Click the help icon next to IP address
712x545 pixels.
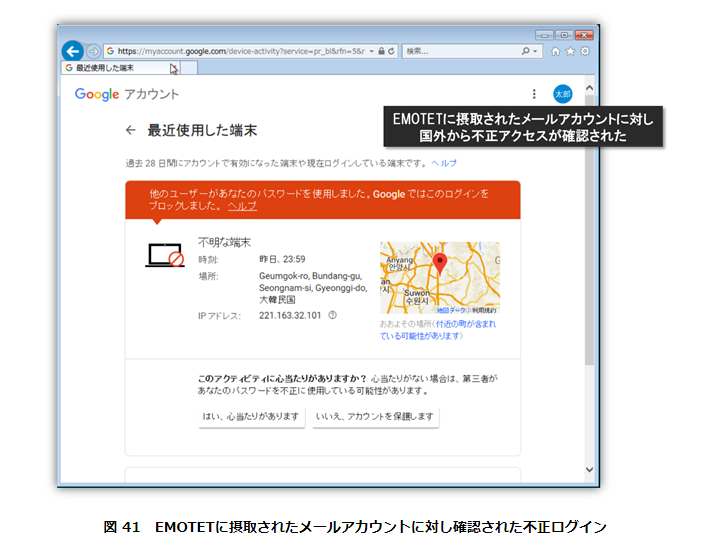pos(332,315)
